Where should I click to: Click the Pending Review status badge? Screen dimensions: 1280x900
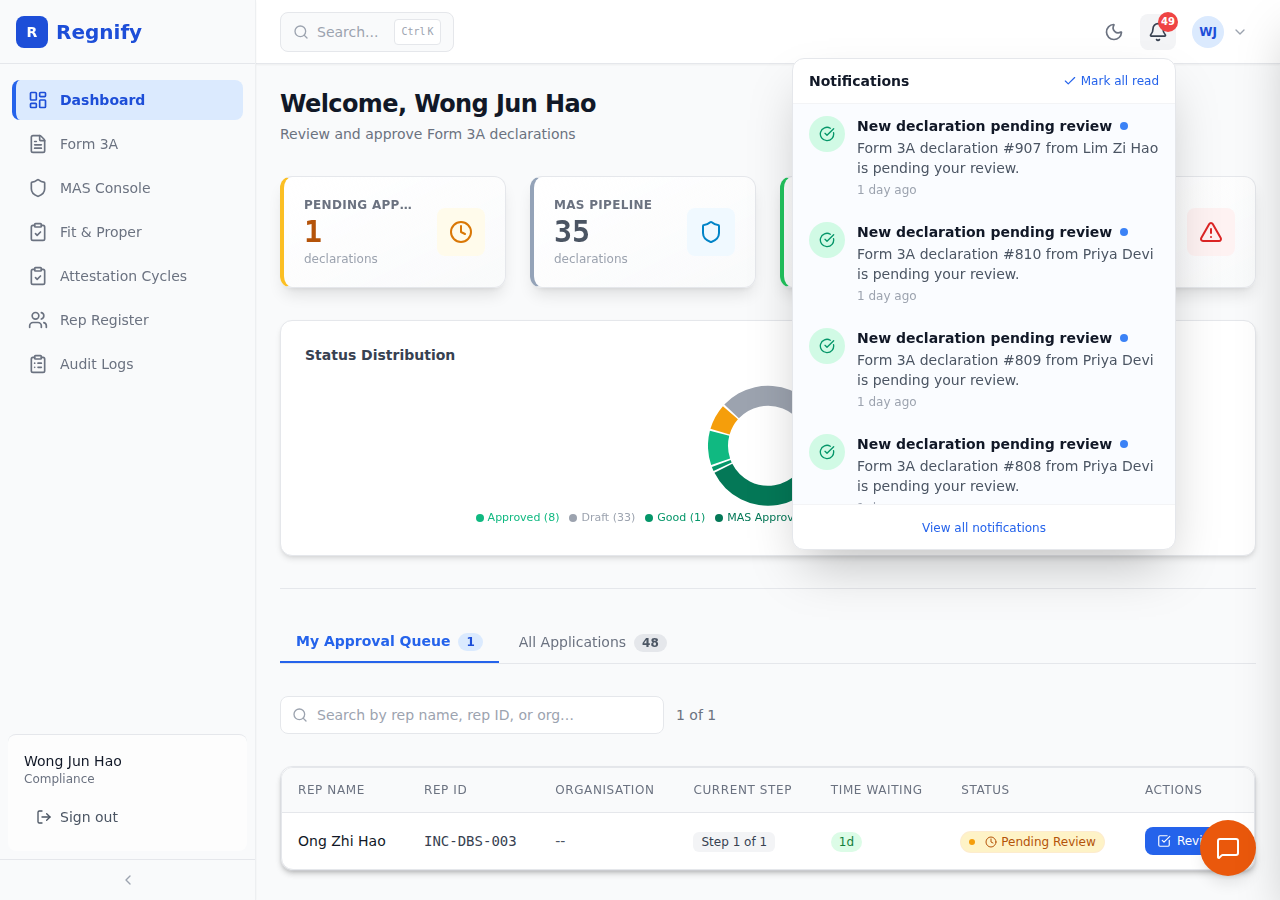1032,842
